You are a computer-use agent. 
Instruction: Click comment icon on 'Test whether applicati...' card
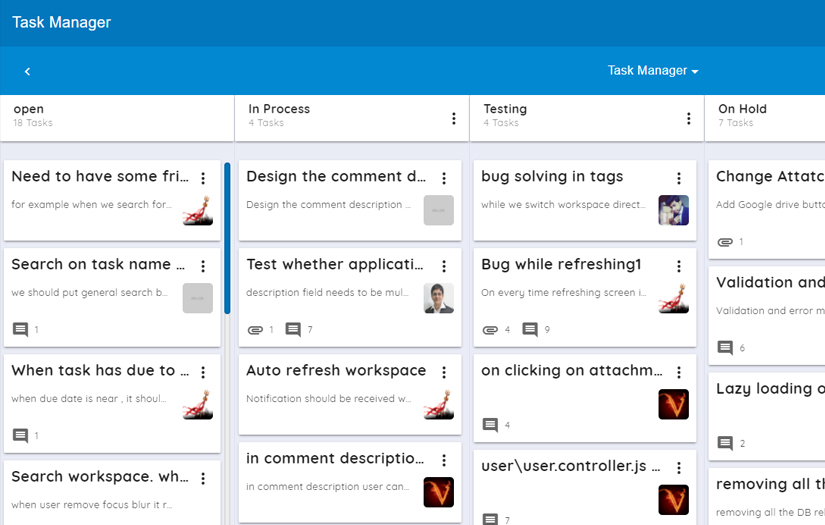(x=293, y=330)
